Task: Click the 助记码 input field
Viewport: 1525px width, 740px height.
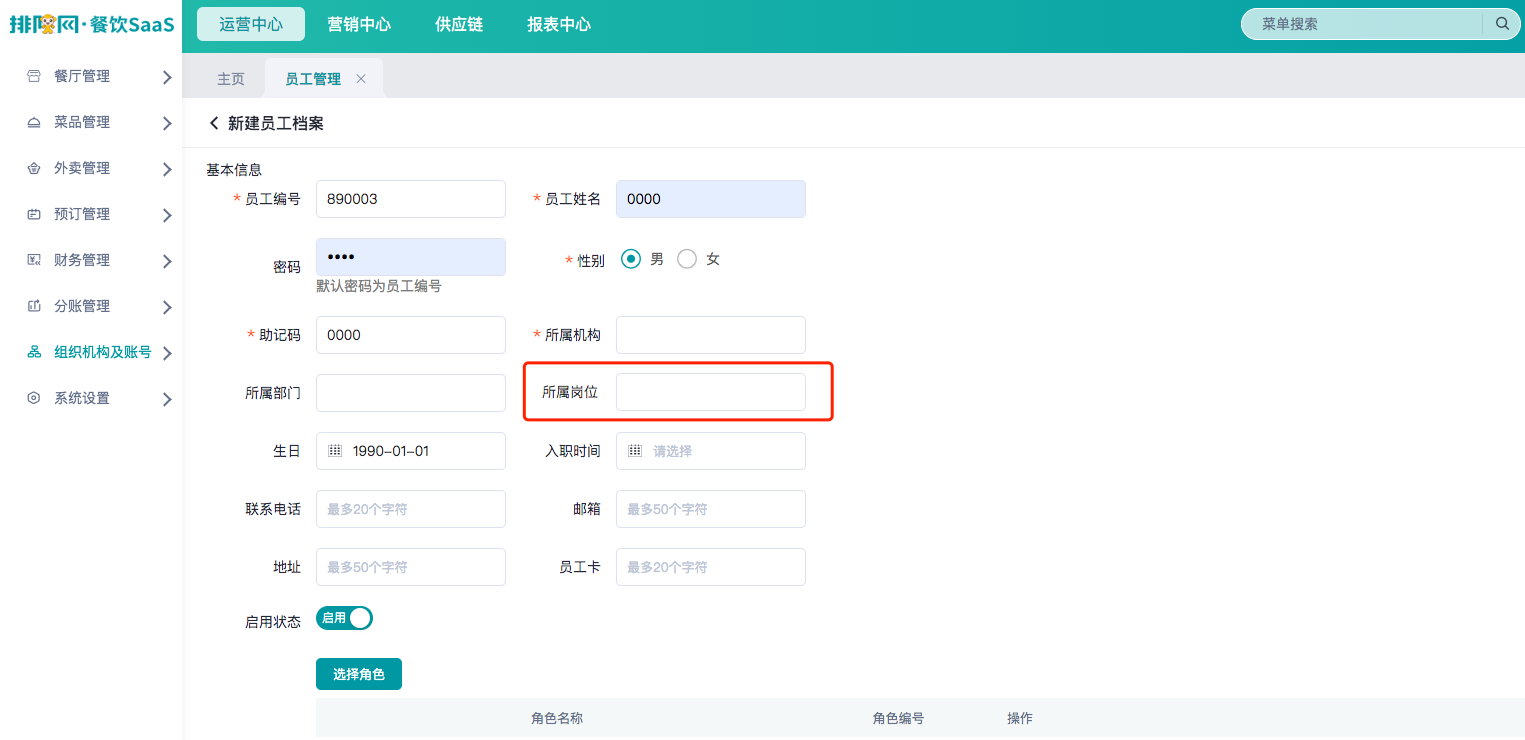Action: [x=411, y=335]
